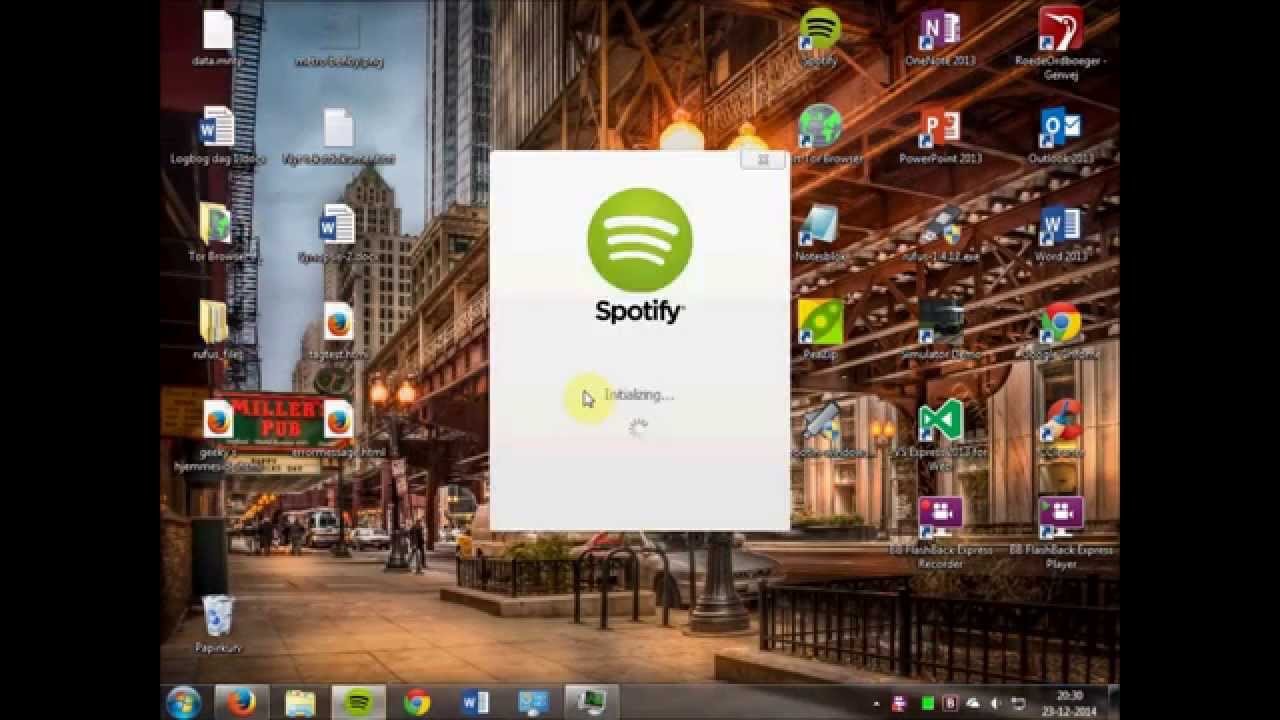The height and width of the screenshot is (720, 1280).
Task: Open the Word 2013 desktop shortcut
Action: (x=1061, y=232)
